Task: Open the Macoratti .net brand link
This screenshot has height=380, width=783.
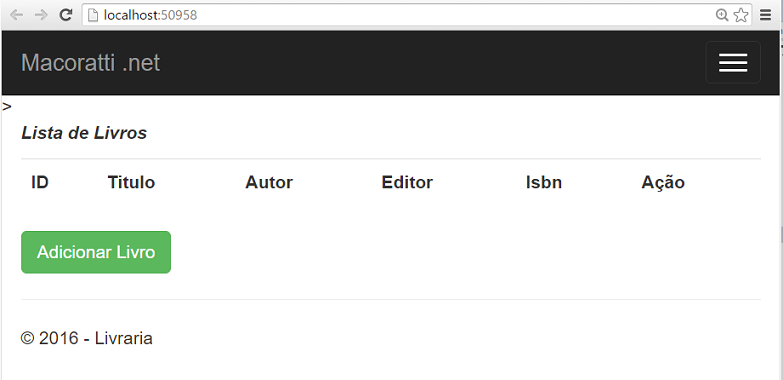Action: [90, 63]
